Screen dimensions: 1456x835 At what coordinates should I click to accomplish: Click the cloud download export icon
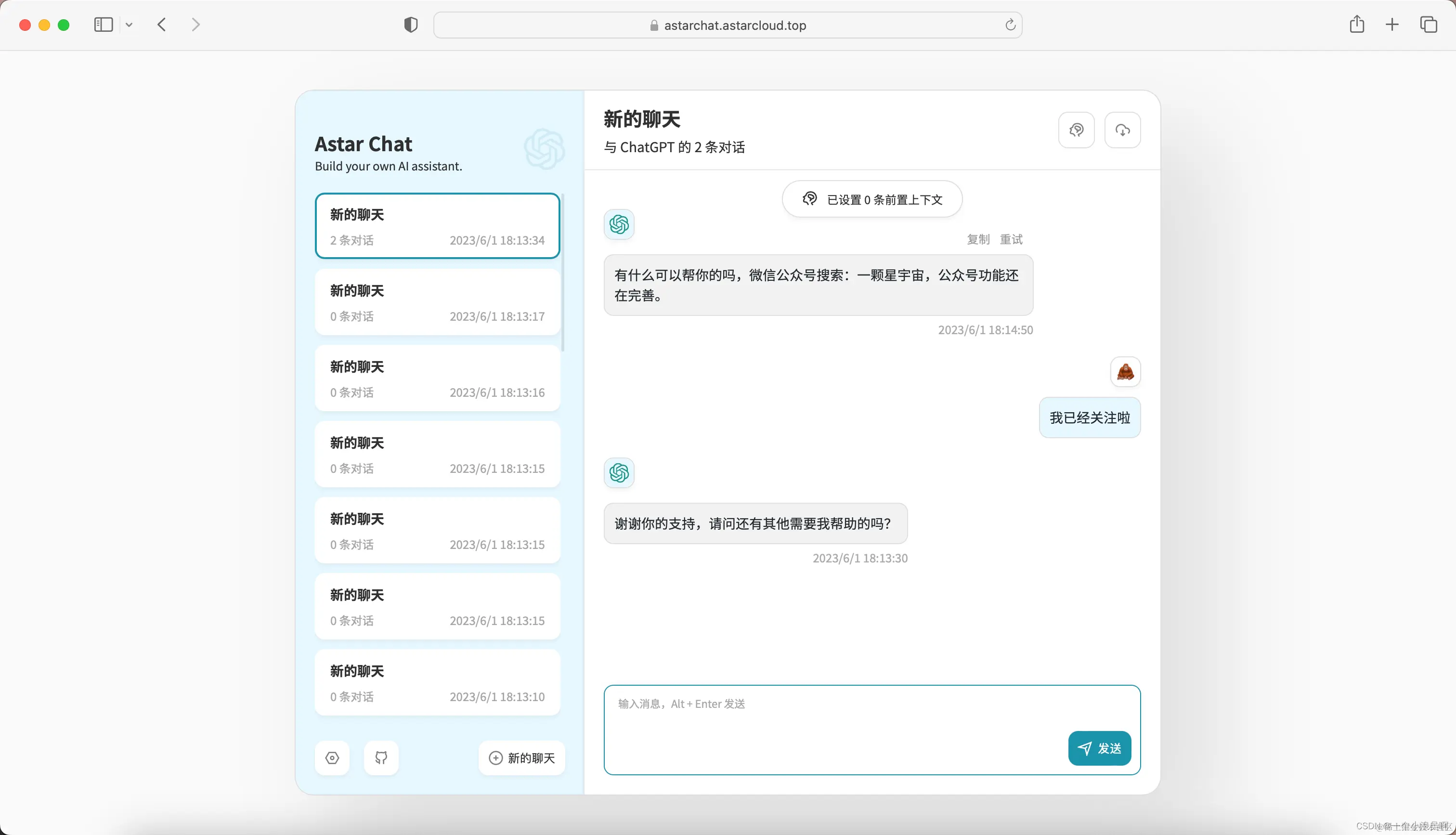tap(1122, 130)
